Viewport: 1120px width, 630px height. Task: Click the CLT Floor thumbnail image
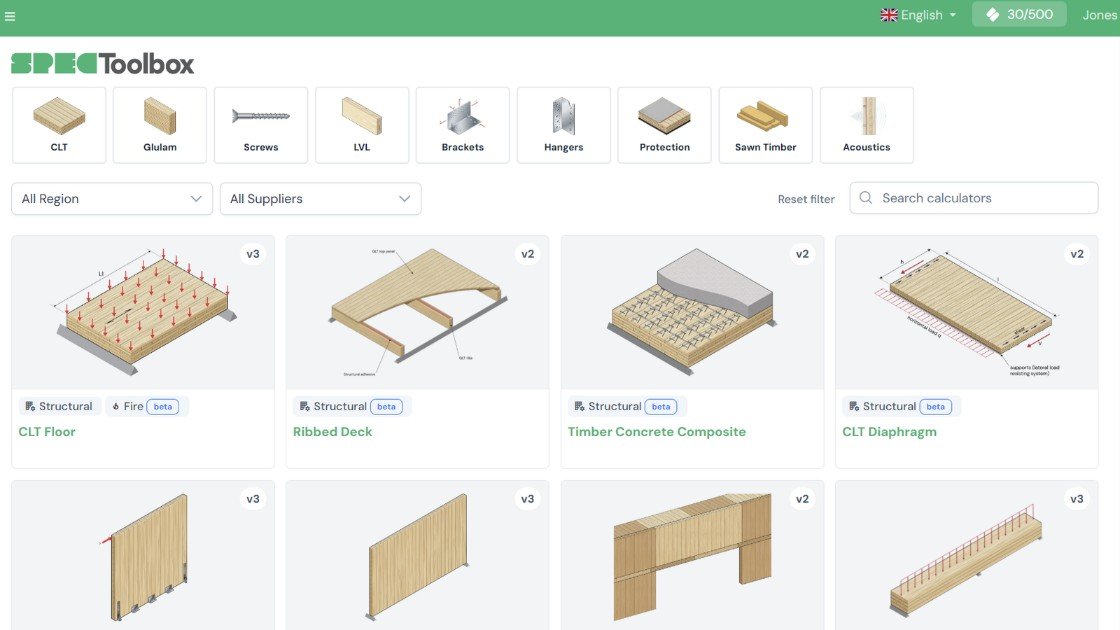pyautogui.click(x=143, y=313)
